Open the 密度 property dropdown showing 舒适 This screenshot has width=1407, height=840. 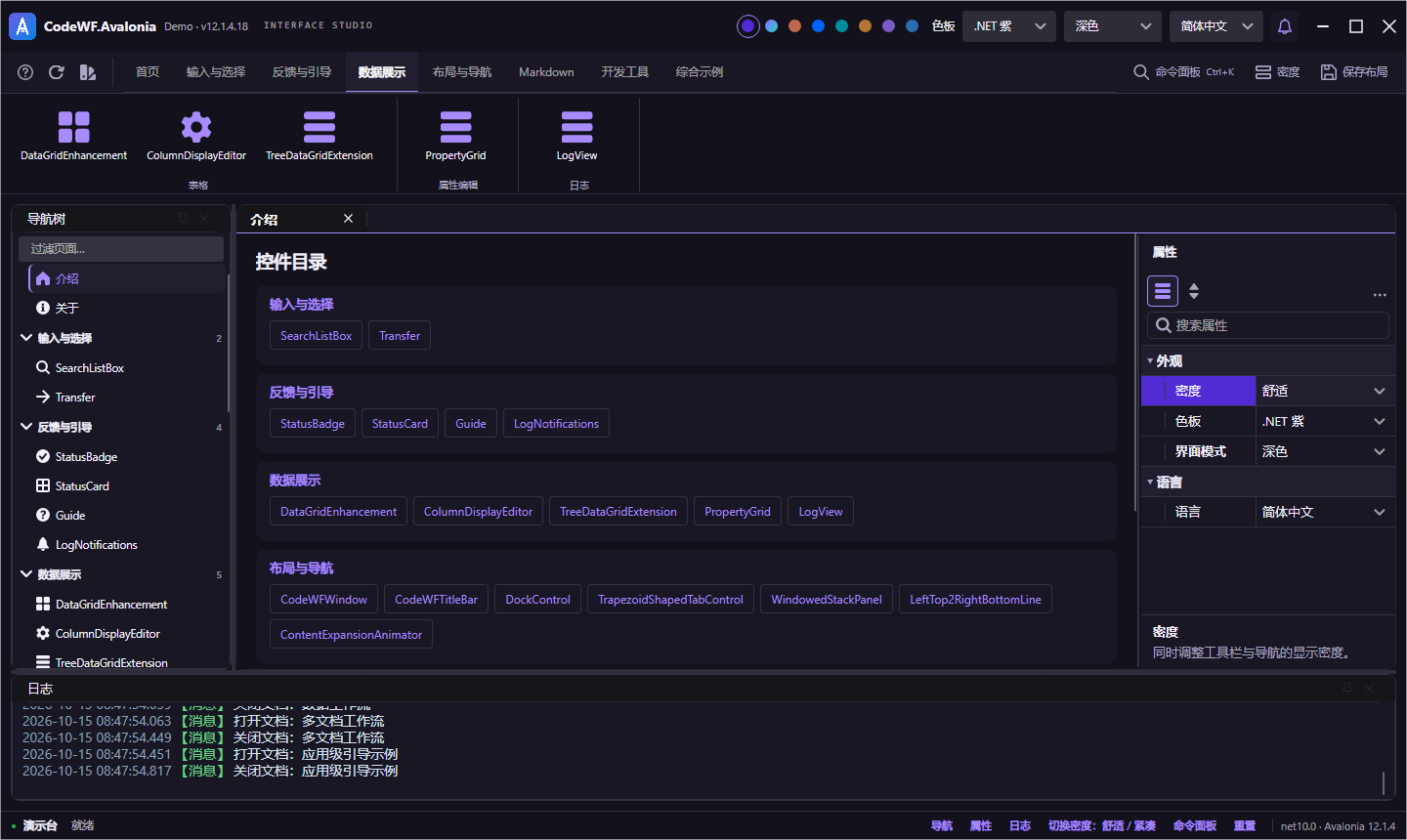(1325, 391)
